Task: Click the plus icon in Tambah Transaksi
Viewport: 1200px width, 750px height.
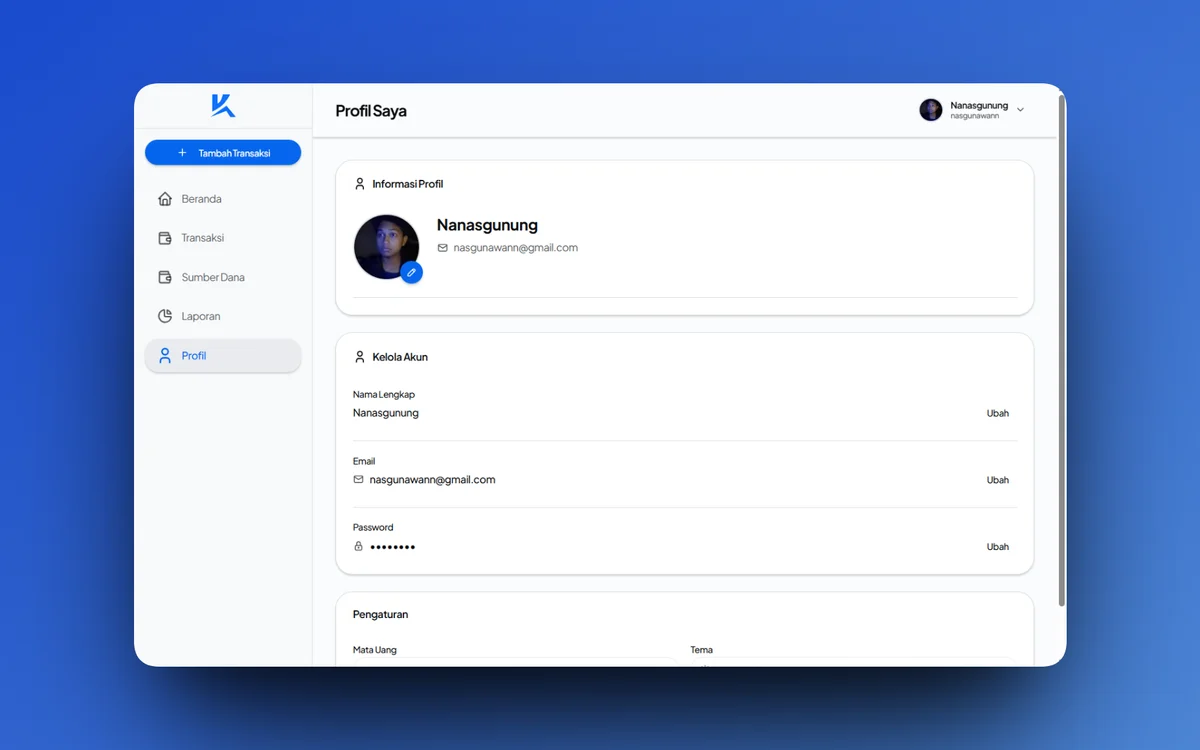Action: pyautogui.click(x=182, y=153)
